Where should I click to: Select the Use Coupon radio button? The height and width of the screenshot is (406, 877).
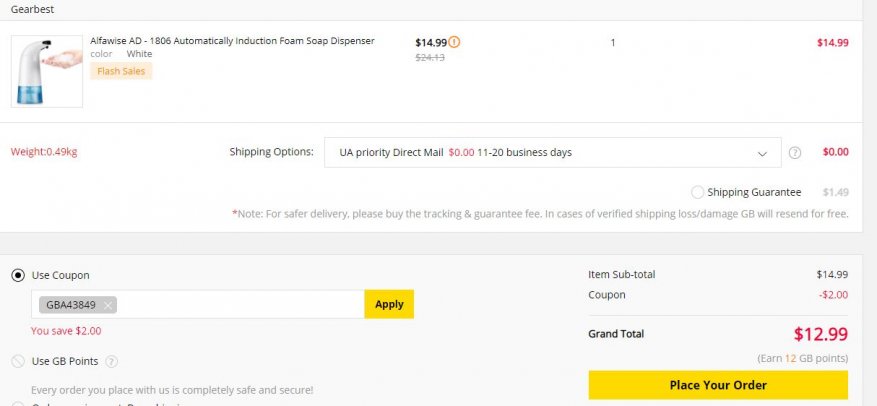[18, 275]
